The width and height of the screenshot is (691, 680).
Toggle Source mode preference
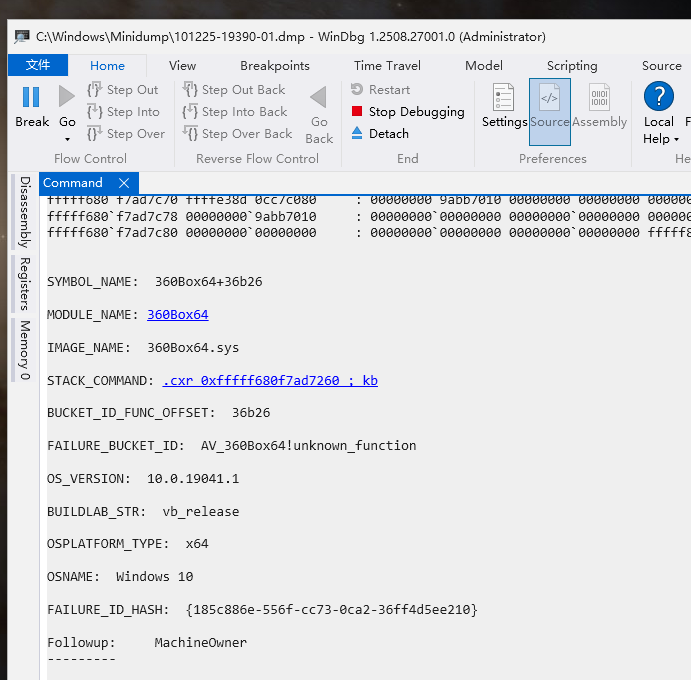point(550,112)
